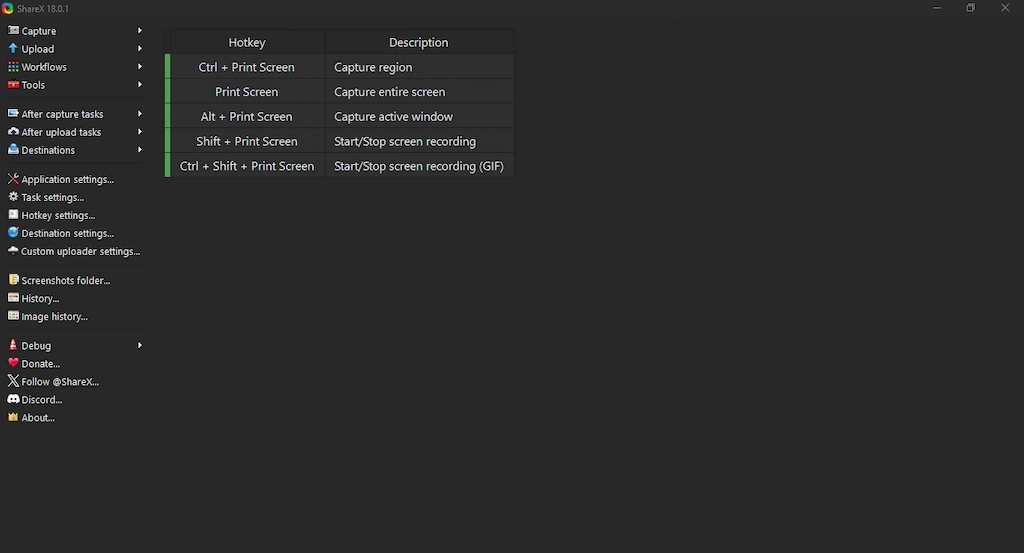
Task: Restore down the ShareX window
Action: point(971,8)
